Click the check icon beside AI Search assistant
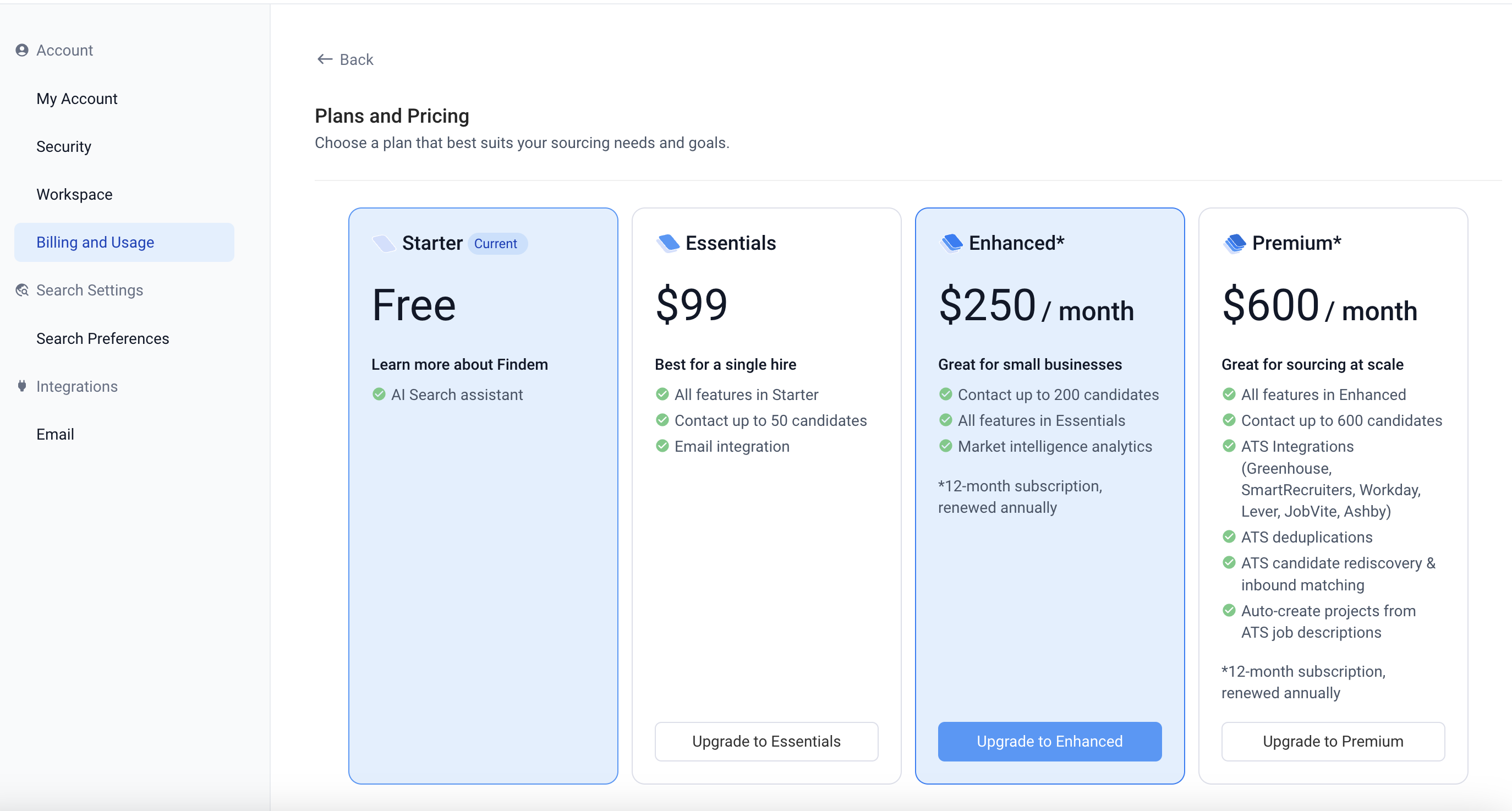The height and width of the screenshot is (811, 1512). point(379,394)
